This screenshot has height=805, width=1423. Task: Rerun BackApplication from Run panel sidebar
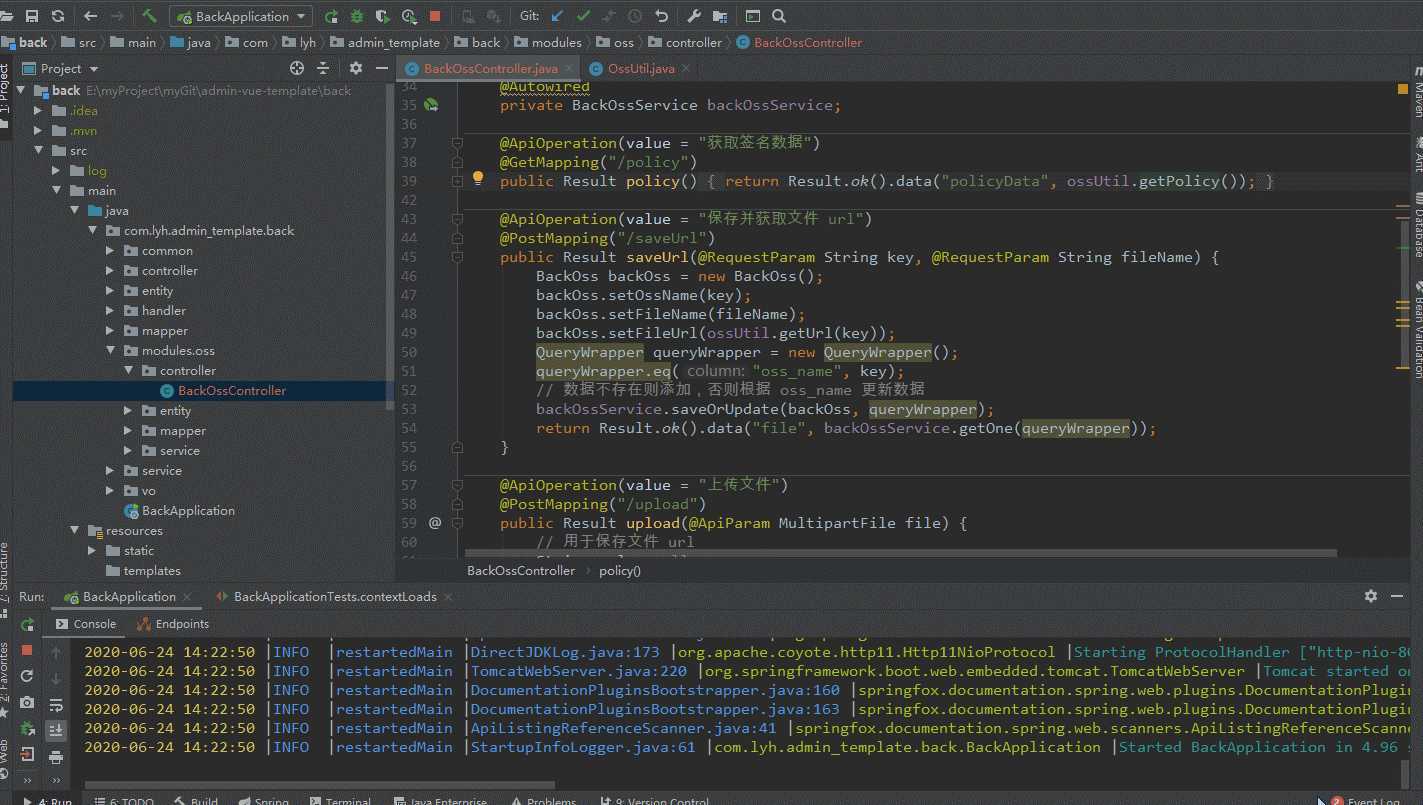click(x=27, y=625)
